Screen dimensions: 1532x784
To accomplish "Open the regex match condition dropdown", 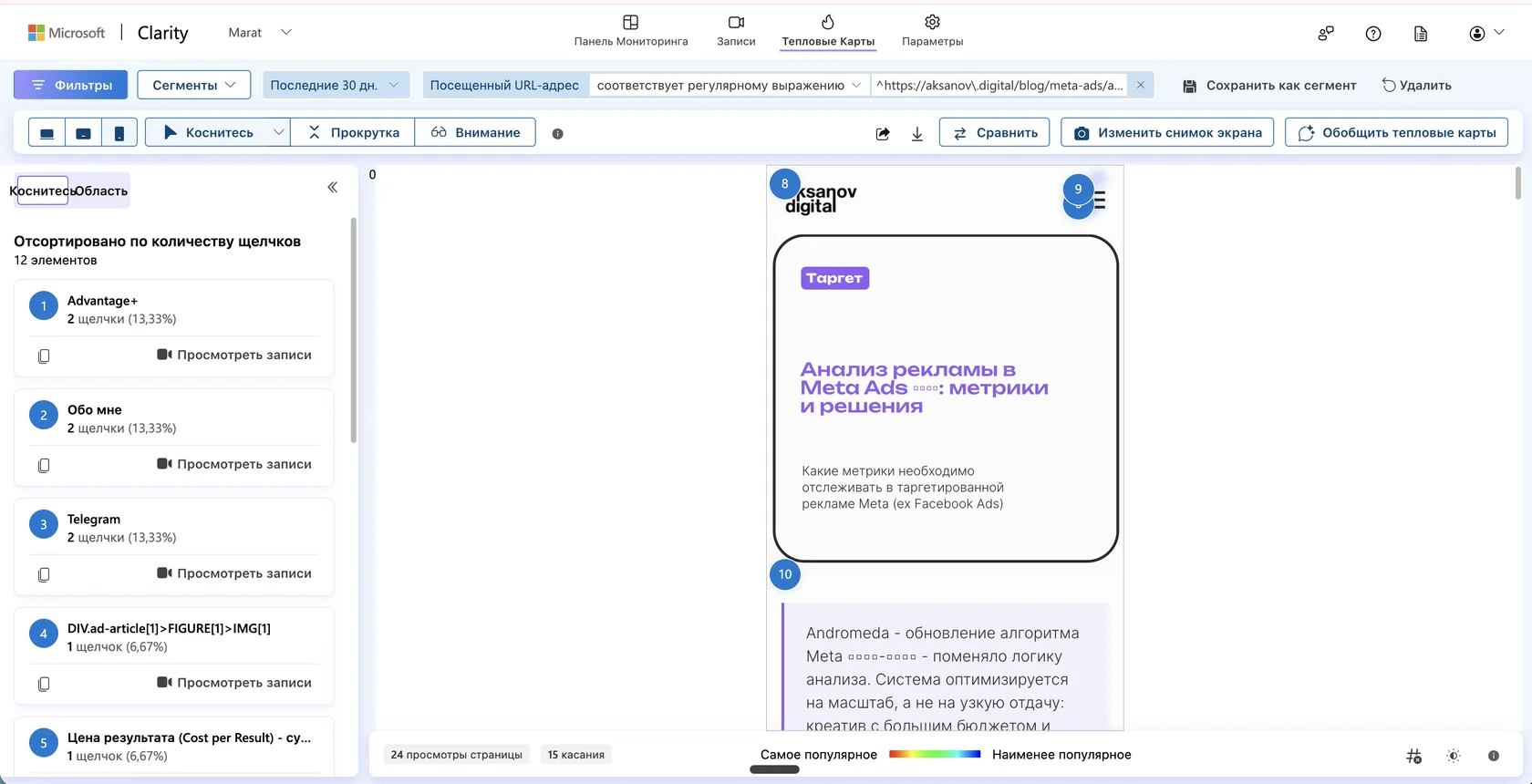I will pyautogui.click(x=729, y=85).
